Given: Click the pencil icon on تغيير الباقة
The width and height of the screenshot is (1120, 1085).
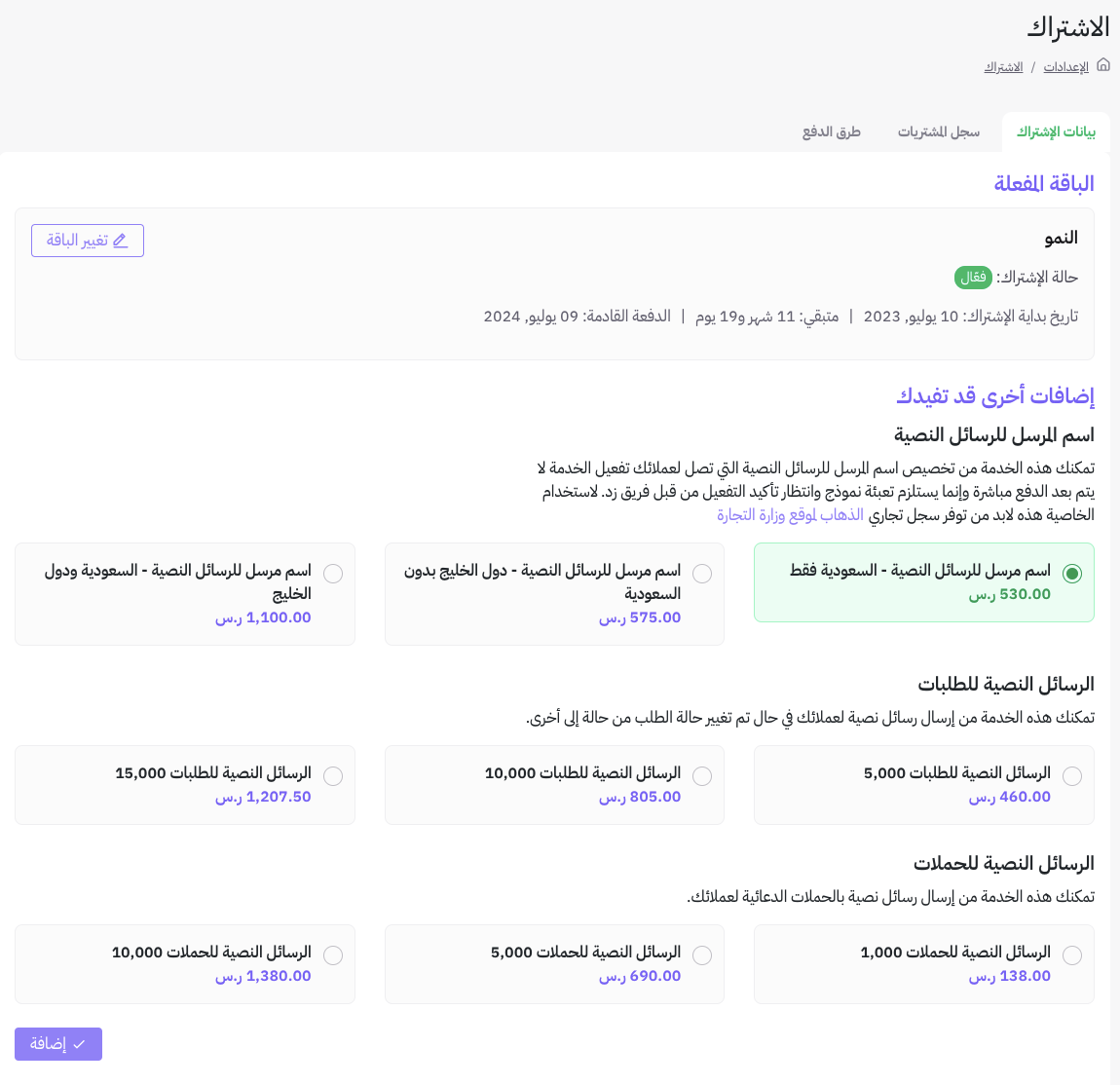Looking at the screenshot, I should [120, 241].
